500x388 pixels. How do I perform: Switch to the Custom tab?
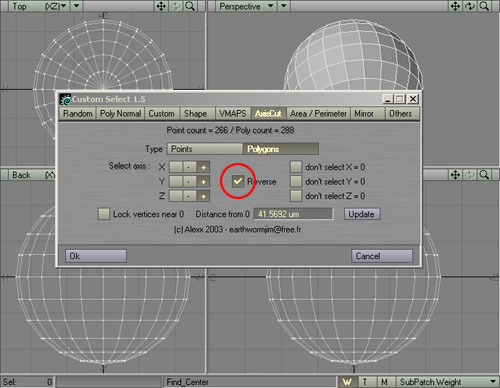tap(162, 114)
